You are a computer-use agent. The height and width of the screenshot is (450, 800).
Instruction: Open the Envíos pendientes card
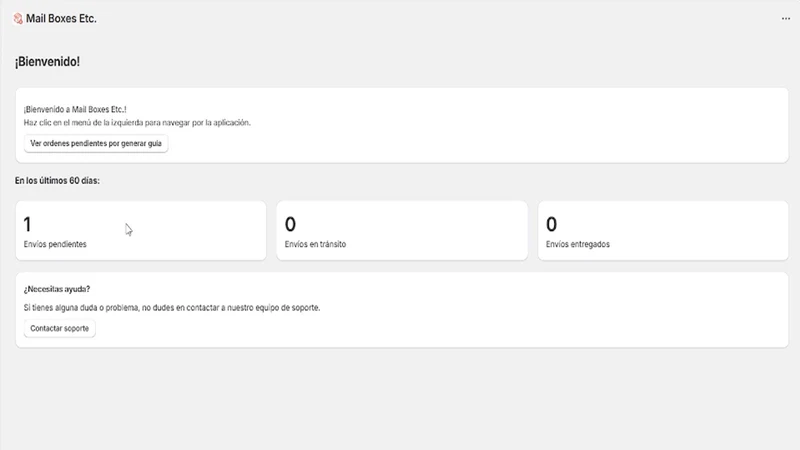(x=141, y=231)
